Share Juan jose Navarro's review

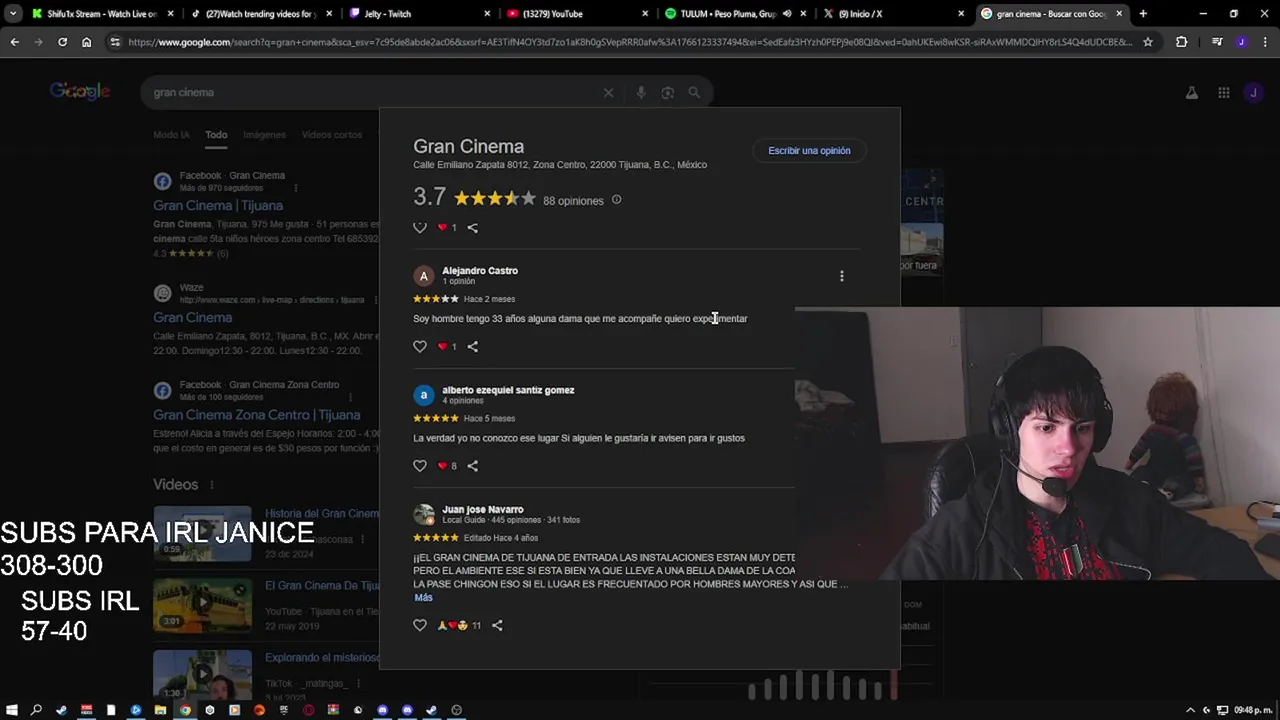tap(497, 625)
